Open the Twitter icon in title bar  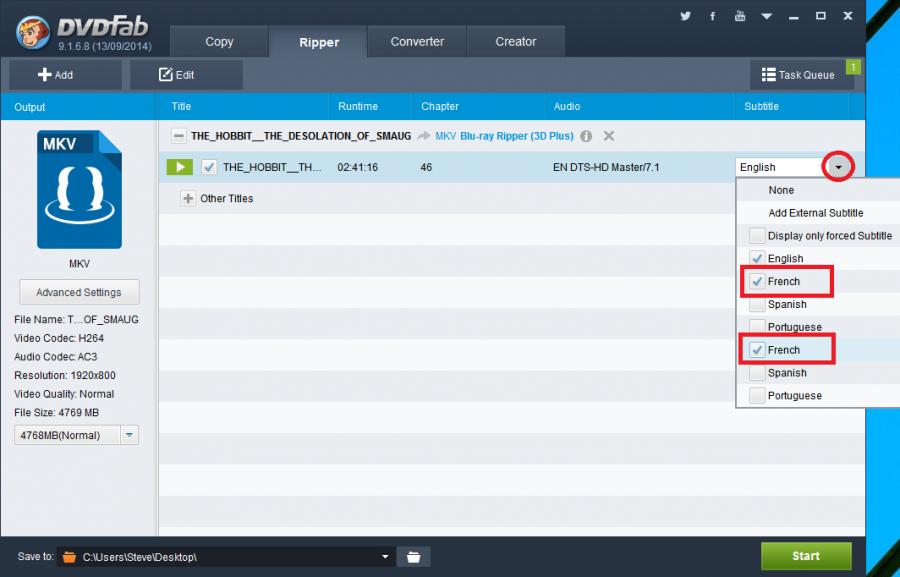pyautogui.click(x=685, y=16)
